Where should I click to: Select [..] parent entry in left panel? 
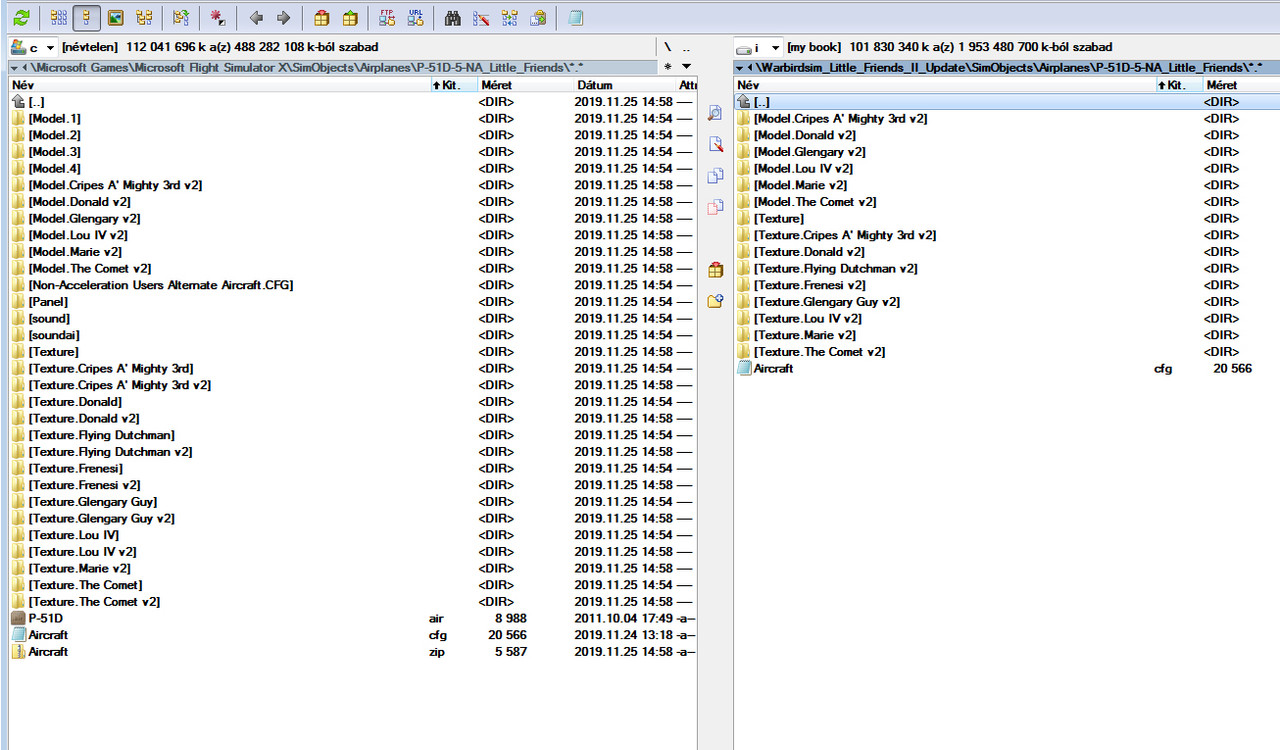[352, 102]
